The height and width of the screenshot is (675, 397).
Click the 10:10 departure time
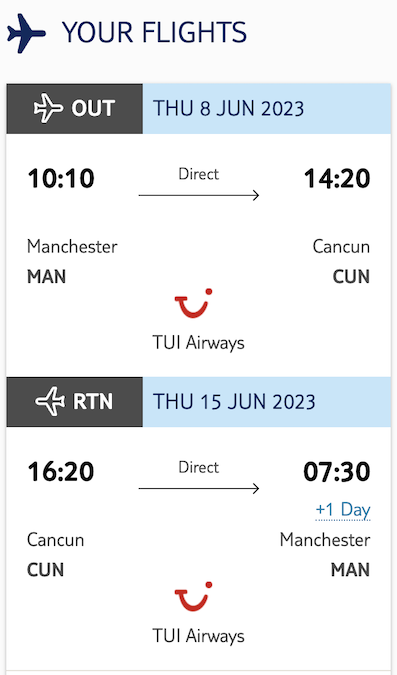click(61, 179)
